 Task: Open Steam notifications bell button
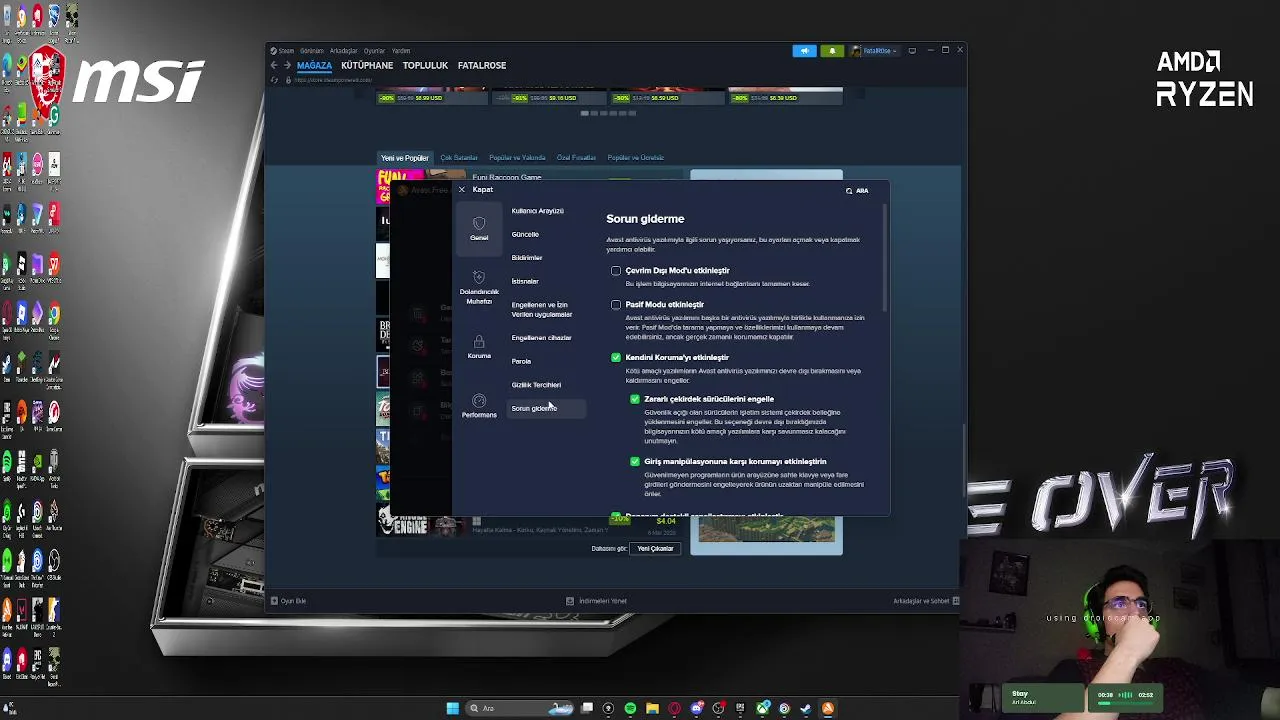point(832,50)
